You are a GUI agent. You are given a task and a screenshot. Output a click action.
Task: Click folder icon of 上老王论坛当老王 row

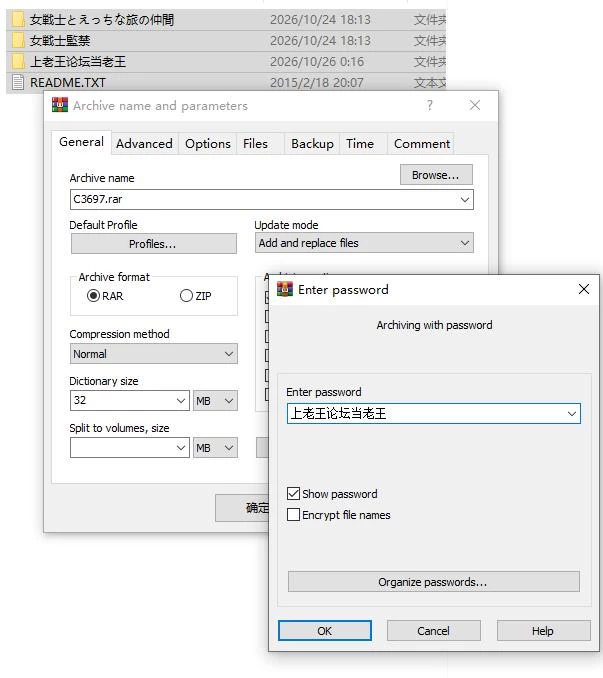[x=18, y=61]
